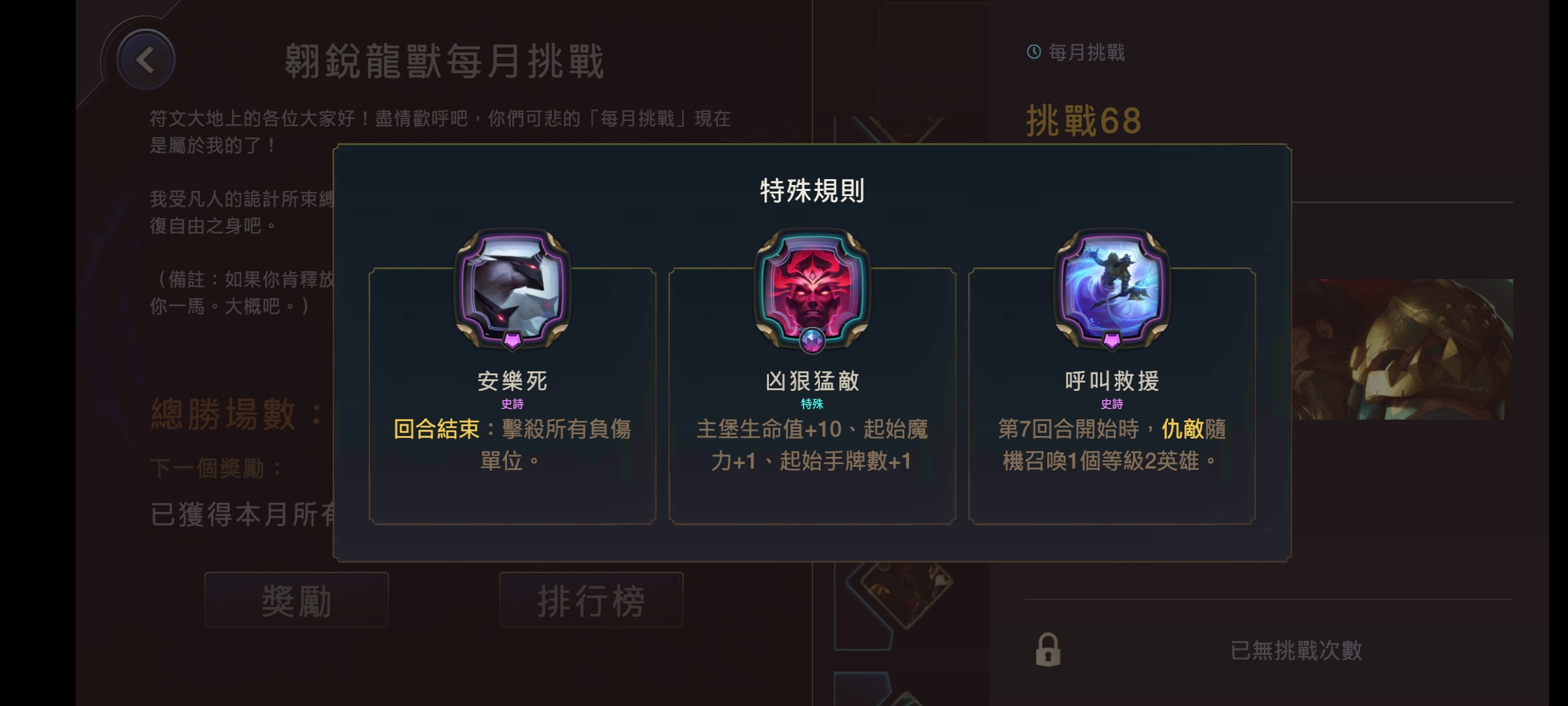Tap the clock icon beside 每月挑戰
The image size is (1568, 706).
click(x=1034, y=52)
